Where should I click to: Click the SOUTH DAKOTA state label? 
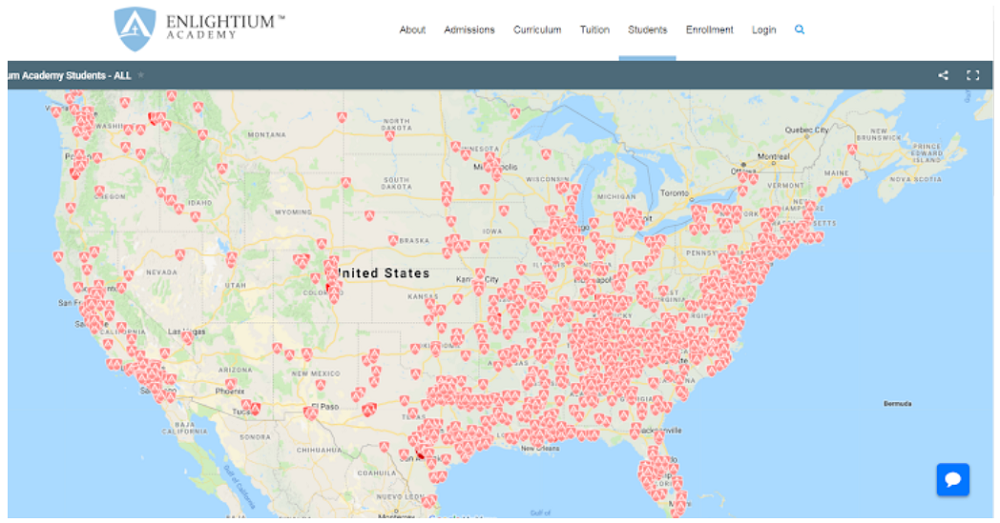coord(396,183)
